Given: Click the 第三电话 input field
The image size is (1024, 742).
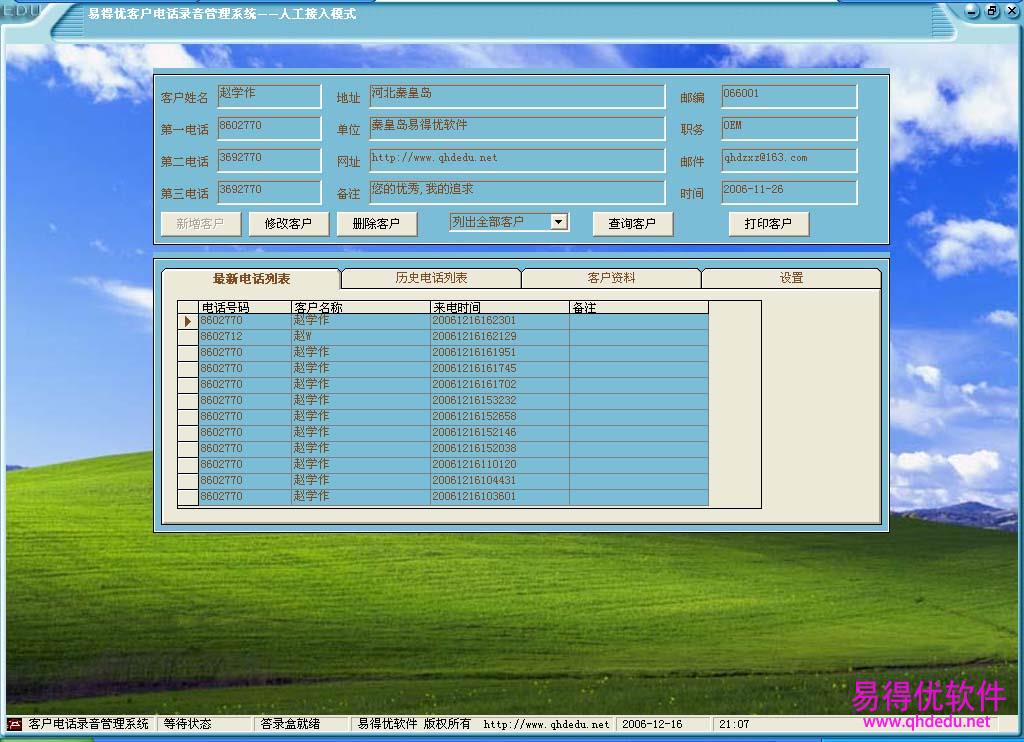Looking at the screenshot, I should click(269, 192).
